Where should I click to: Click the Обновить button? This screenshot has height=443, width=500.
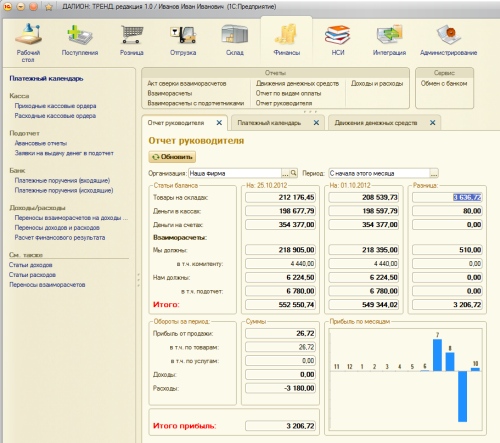tap(172, 157)
